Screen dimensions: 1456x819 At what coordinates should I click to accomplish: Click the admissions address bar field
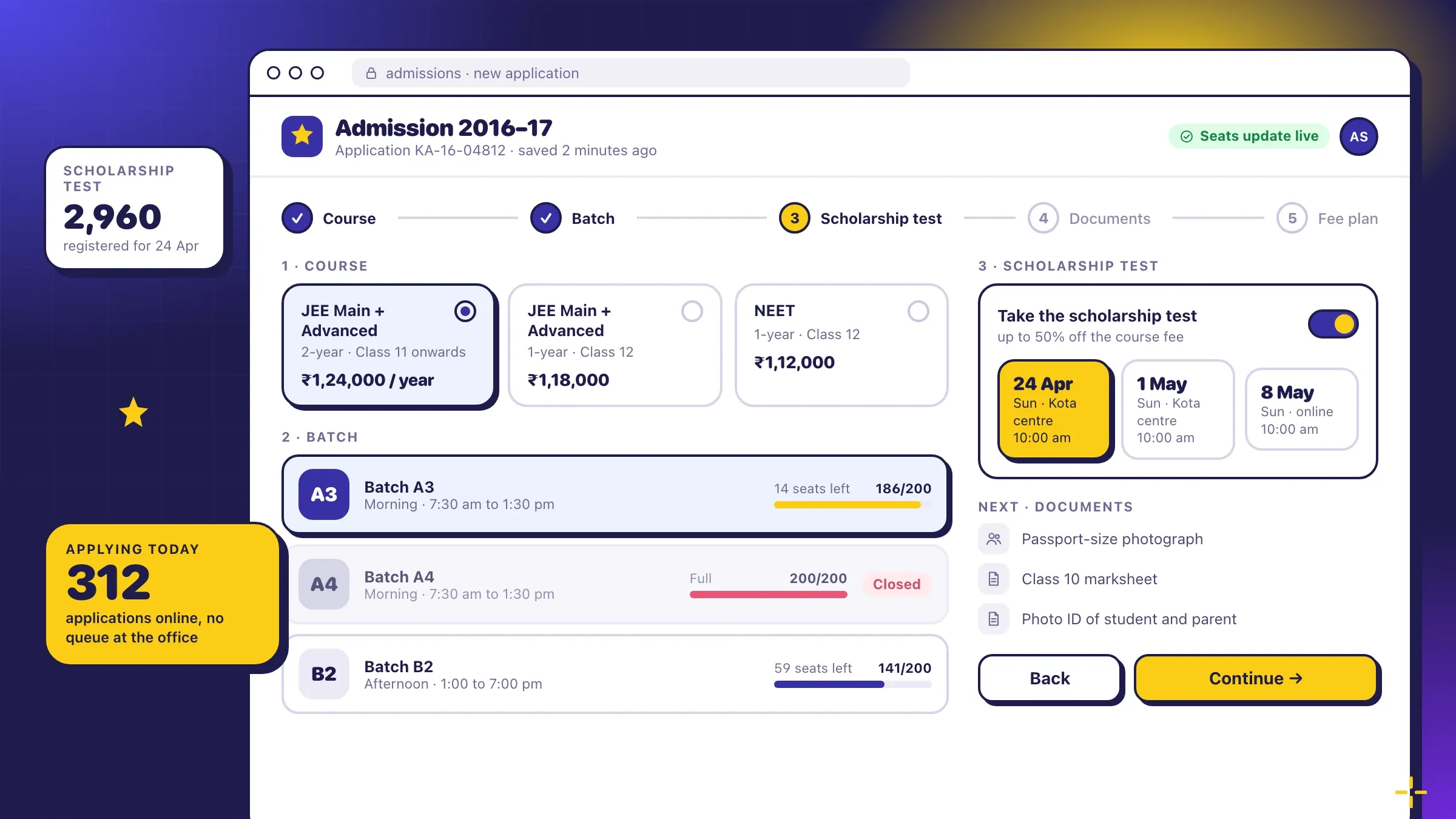630,73
